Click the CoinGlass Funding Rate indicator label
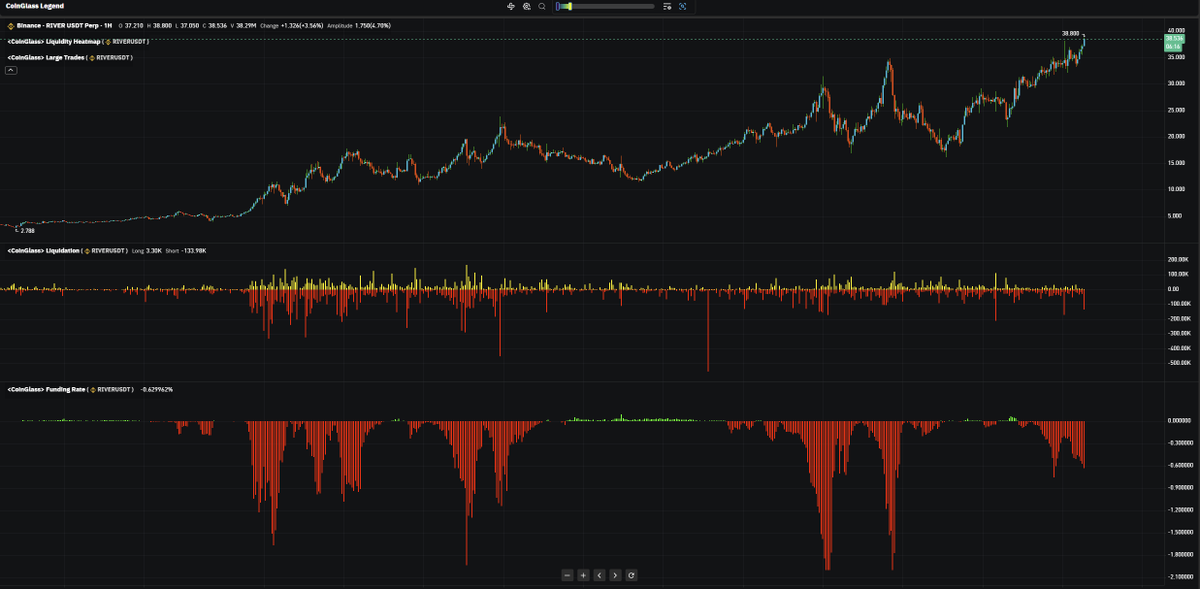The width and height of the screenshot is (1200, 589). (71, 388)
